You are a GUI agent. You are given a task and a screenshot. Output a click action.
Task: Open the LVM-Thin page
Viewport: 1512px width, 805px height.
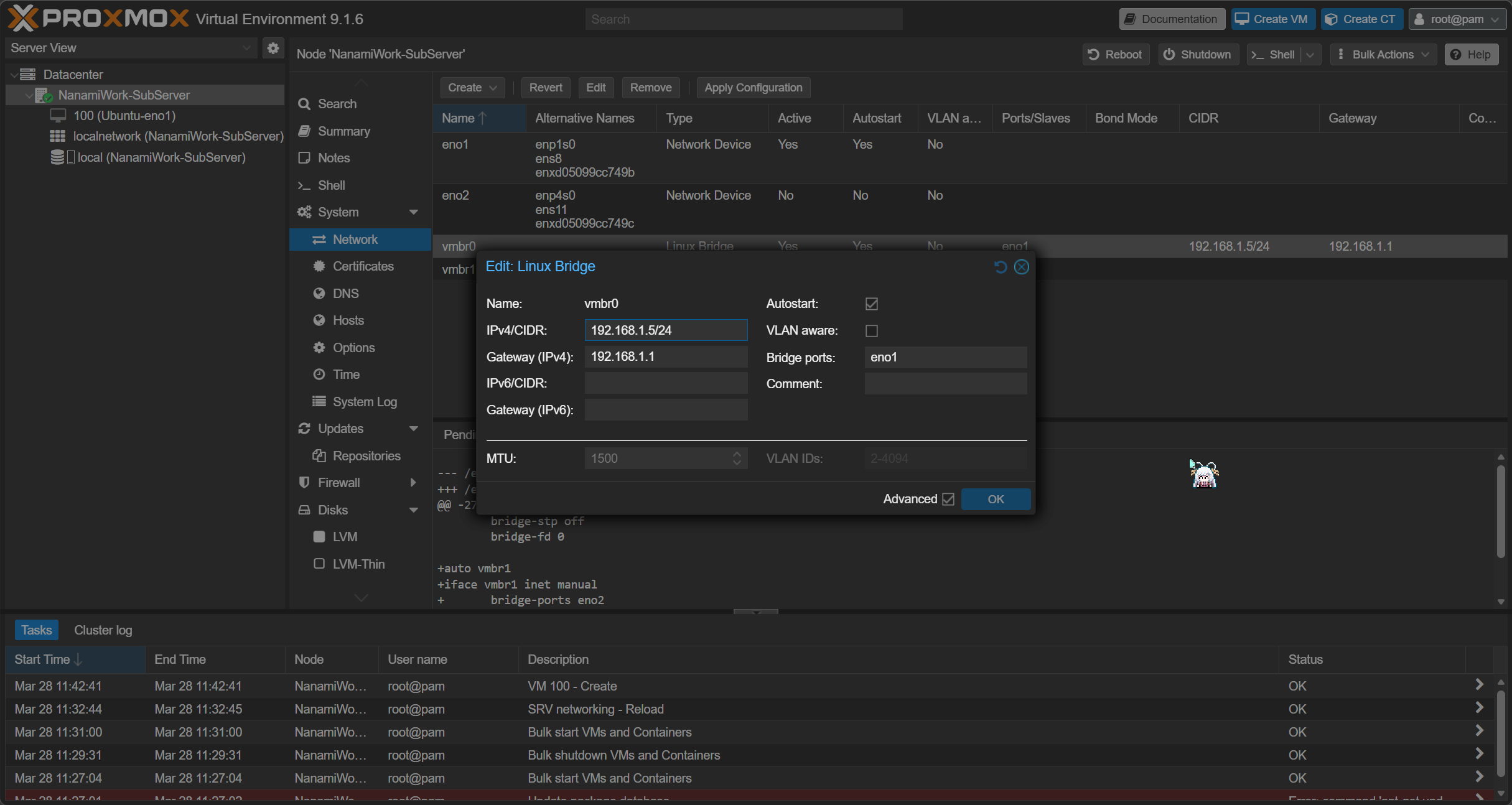coord(358,564)
